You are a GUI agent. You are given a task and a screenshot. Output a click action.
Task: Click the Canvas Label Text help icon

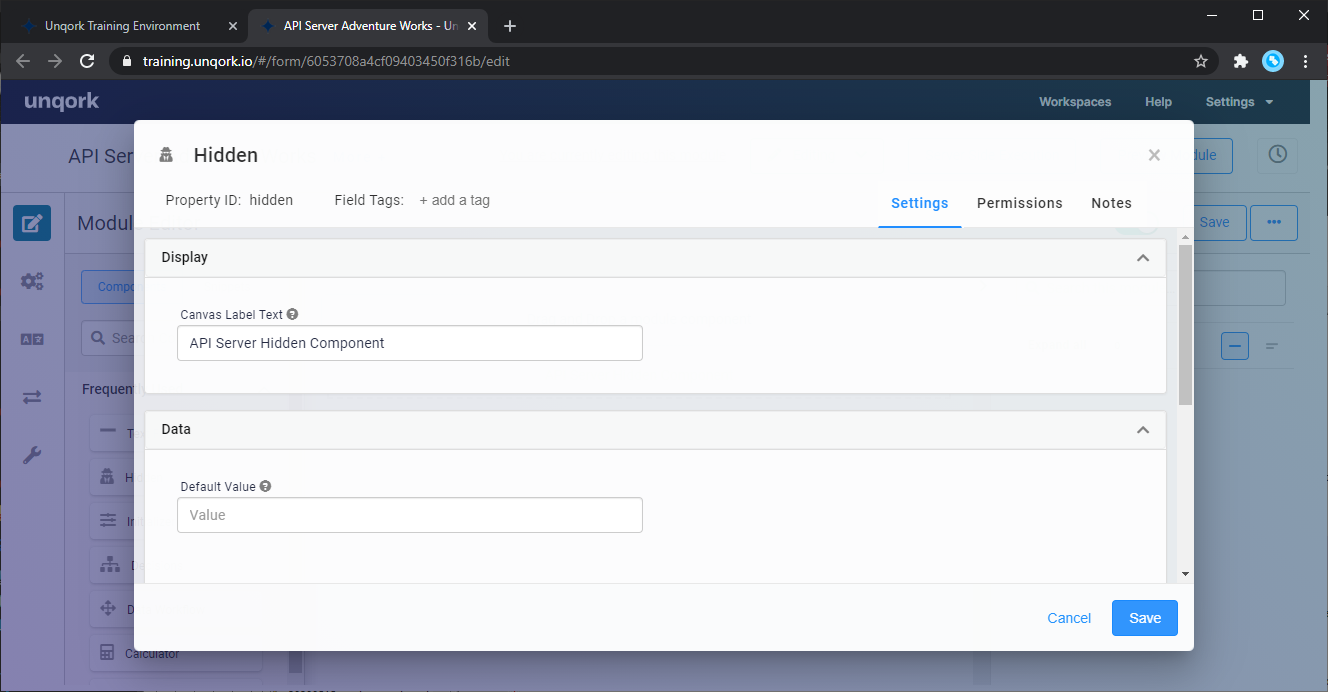[292, 314]
